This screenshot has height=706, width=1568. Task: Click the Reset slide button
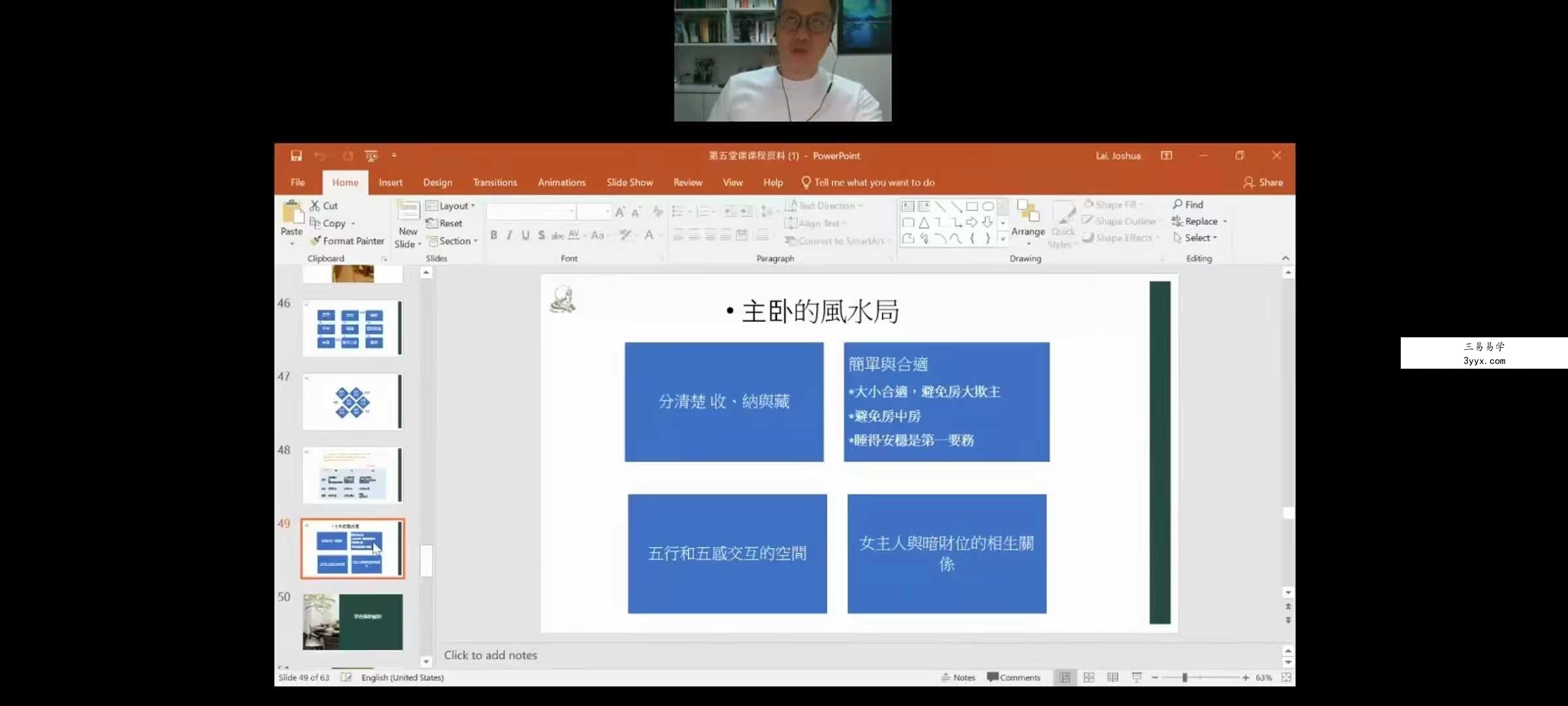click(x=444, y=223)
